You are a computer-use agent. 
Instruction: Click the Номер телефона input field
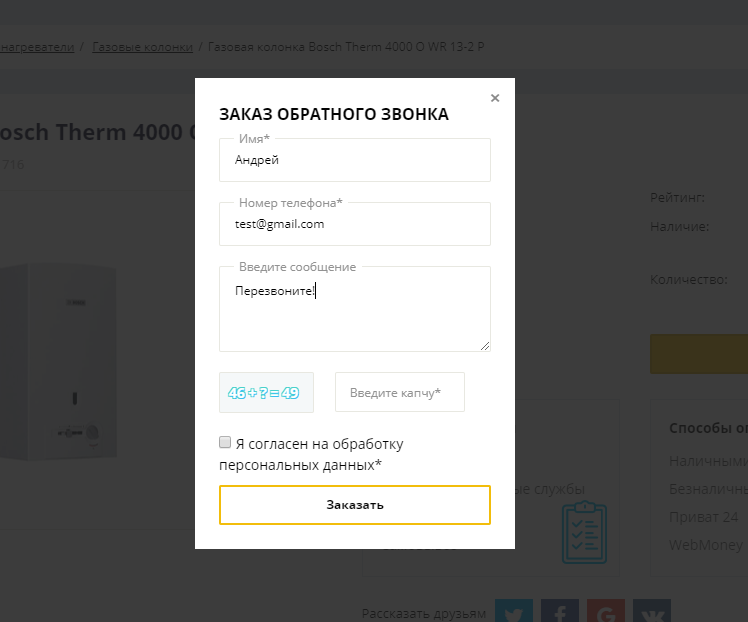pos(355,224)
